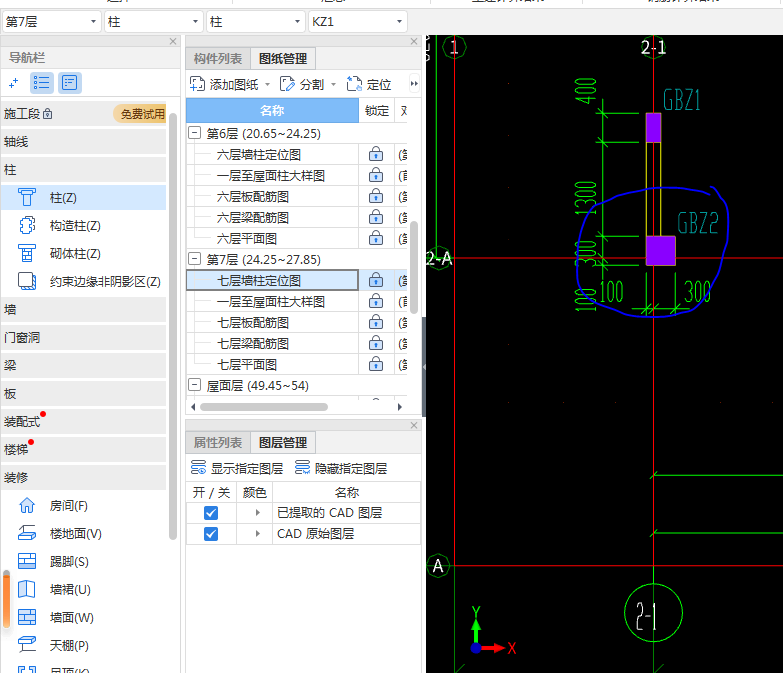This screenshot has height=673, width=783.
Task: Uncheck 已提取的 CAD 图层 checkbox
Action: pos(211,513)
